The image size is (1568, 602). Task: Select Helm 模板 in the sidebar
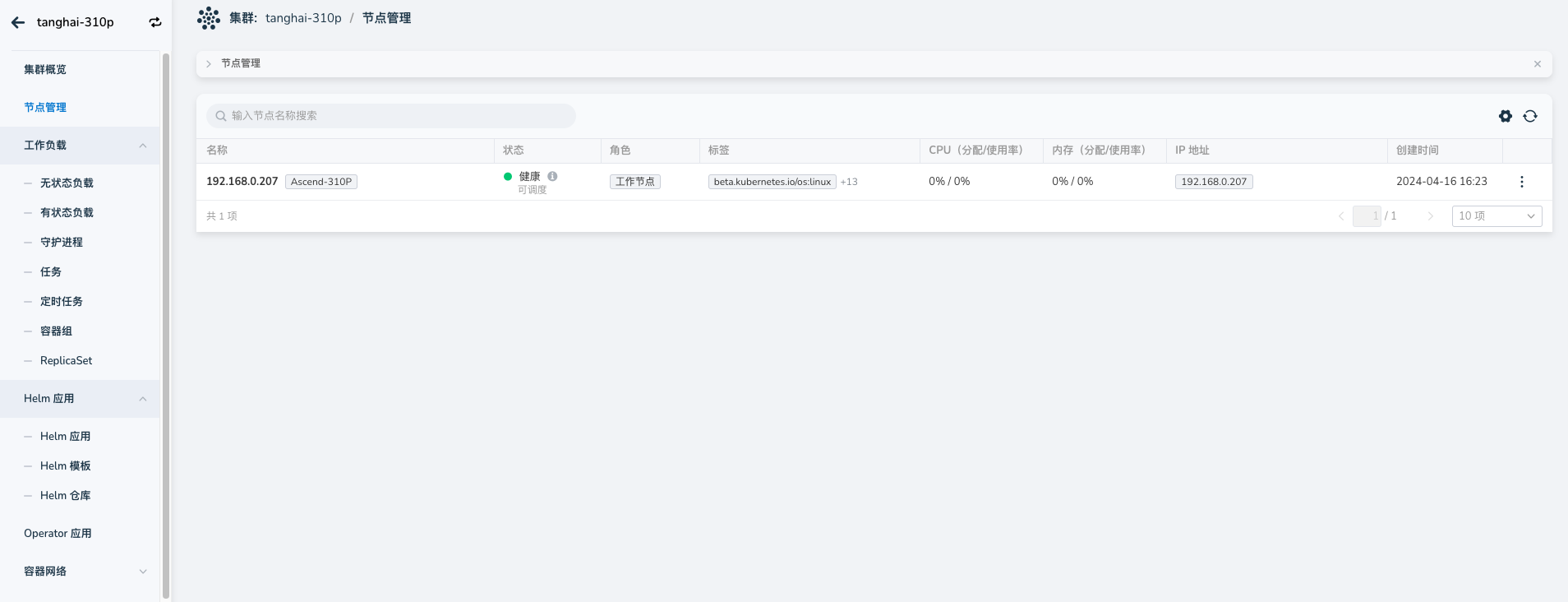point(66,466)
